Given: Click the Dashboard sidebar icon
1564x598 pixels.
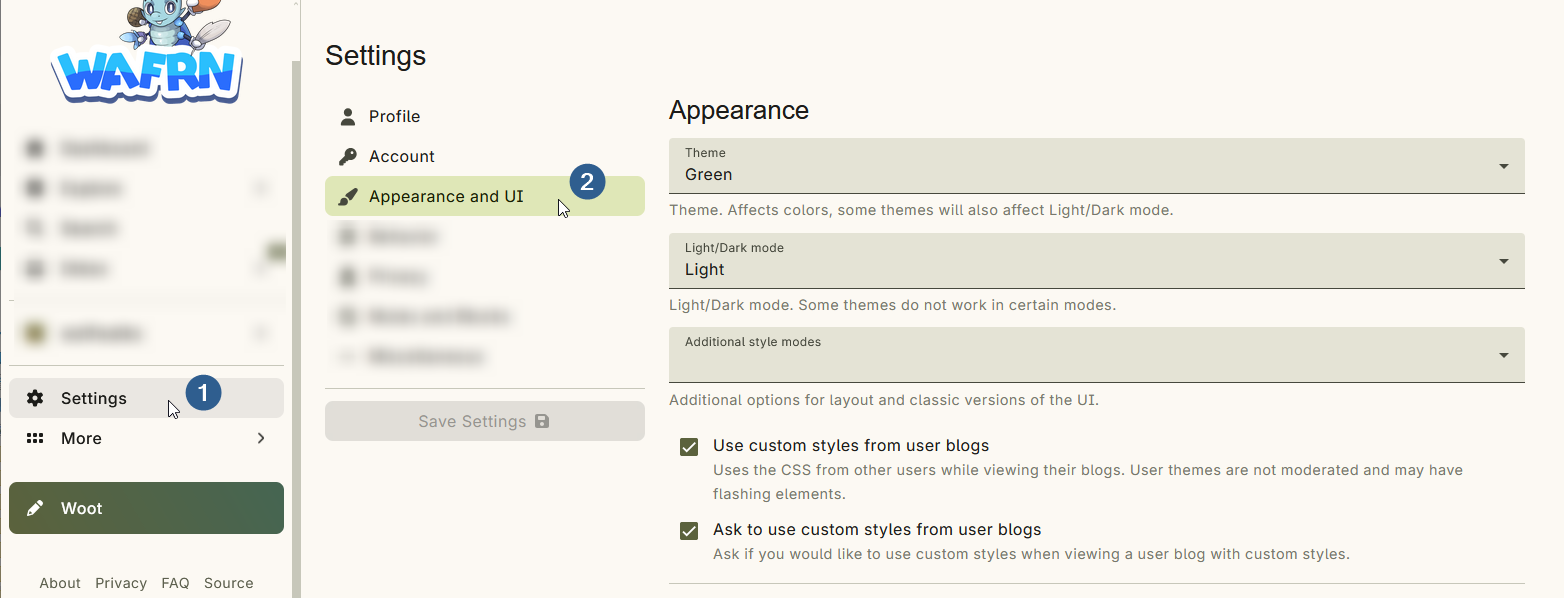Looking at the screenshot, I should coord(34,148).
